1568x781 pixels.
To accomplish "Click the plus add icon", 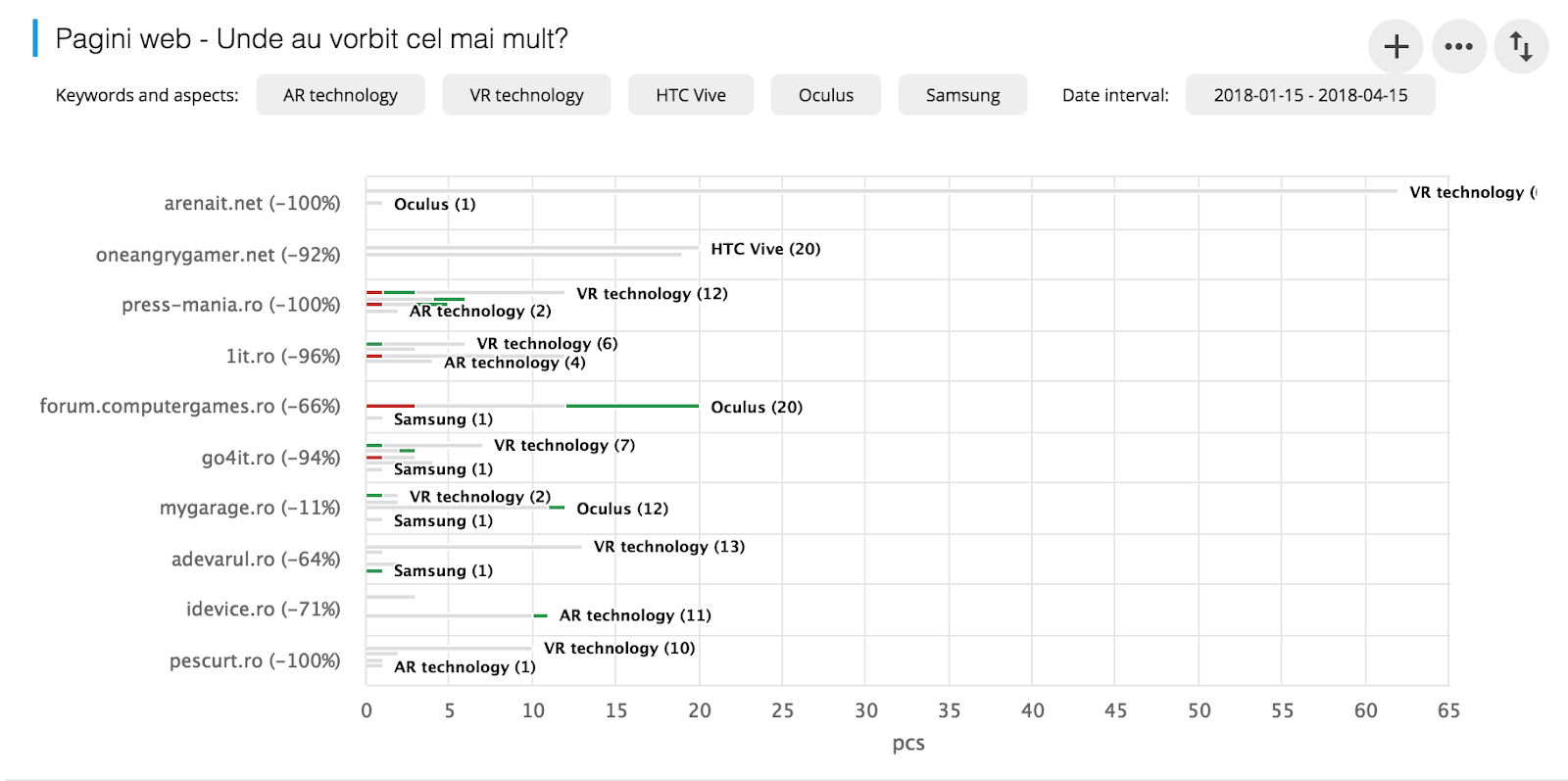I will pyautogui.click(x=1396, y=46).
